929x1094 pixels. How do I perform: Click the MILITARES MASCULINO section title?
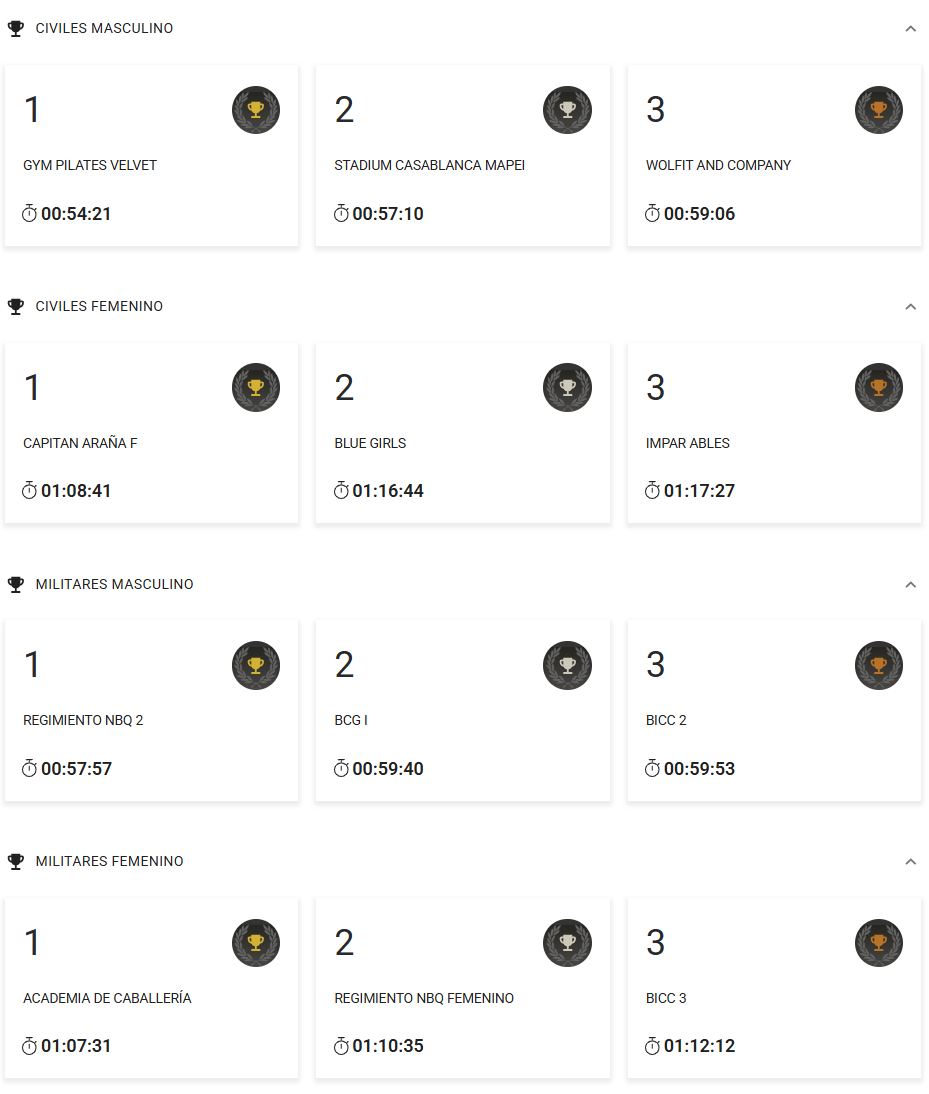click(x=114, y=584)
